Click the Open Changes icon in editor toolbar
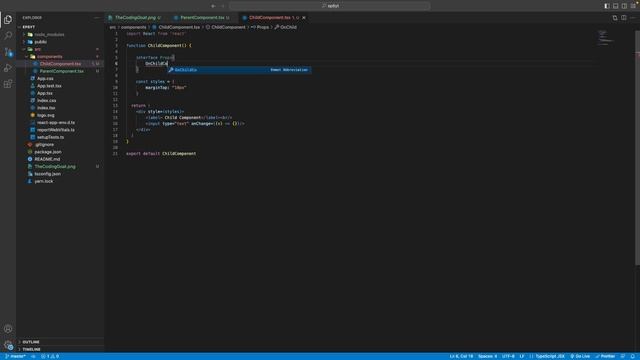 615,18
